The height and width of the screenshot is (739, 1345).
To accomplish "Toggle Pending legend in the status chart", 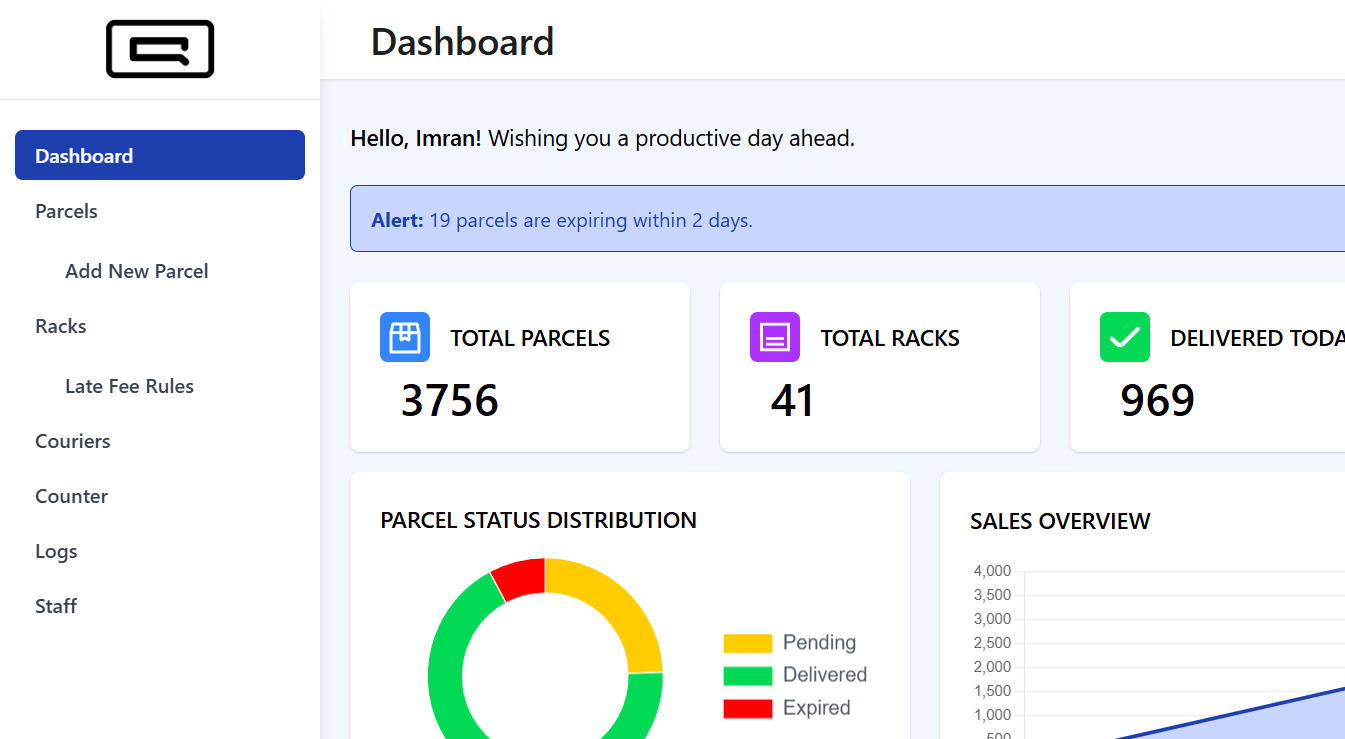I will click(819, 642).
